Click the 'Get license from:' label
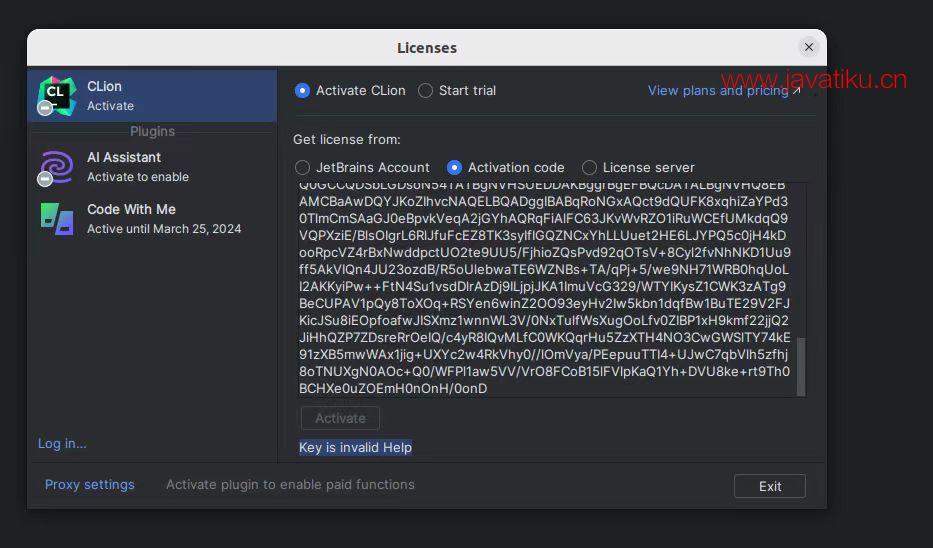Viewport: 933px width, 548px height. click(347, 139)
